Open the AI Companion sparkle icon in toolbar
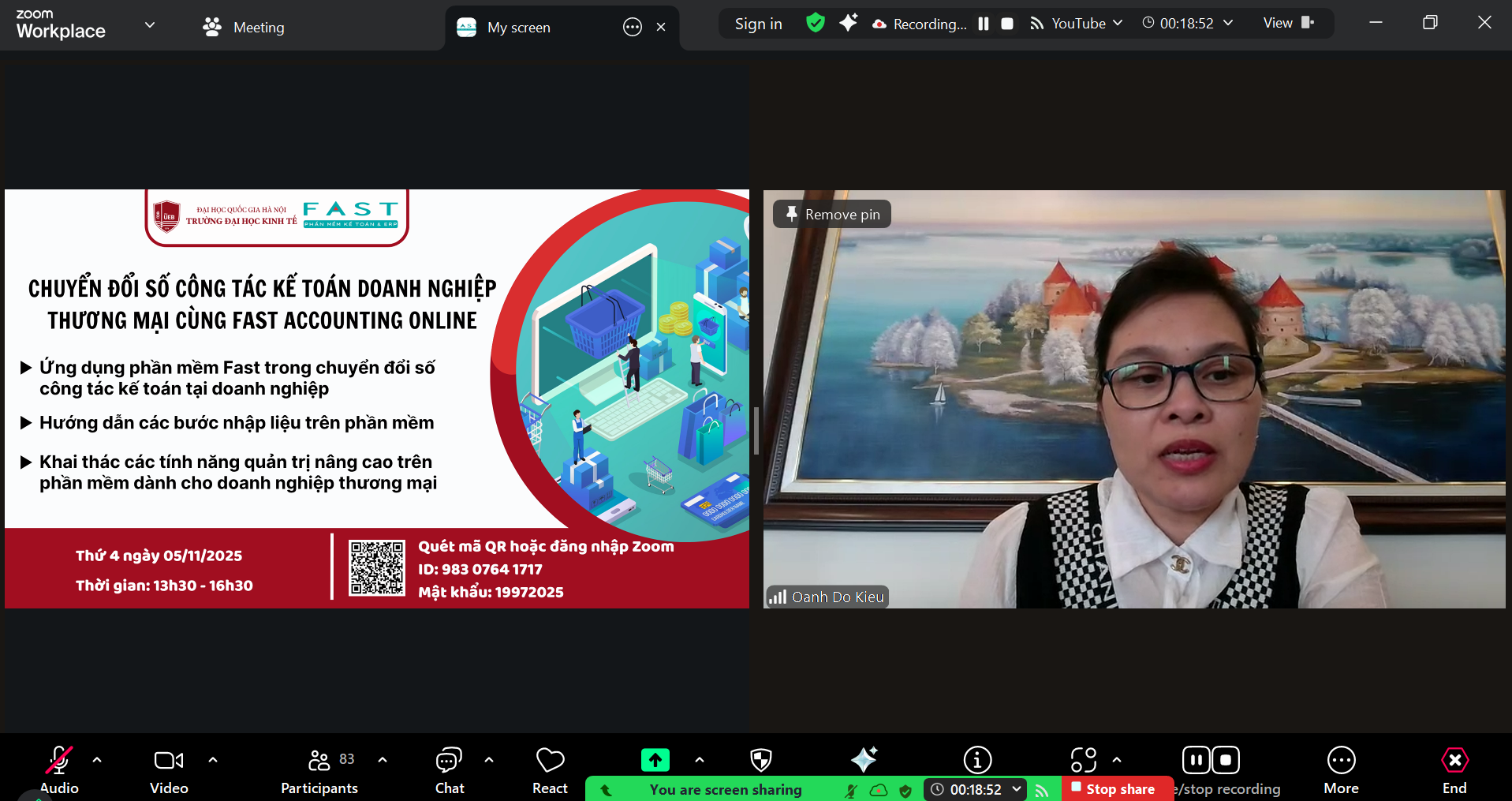Viewport: 1512px width, 801px height. pos(864,760)
